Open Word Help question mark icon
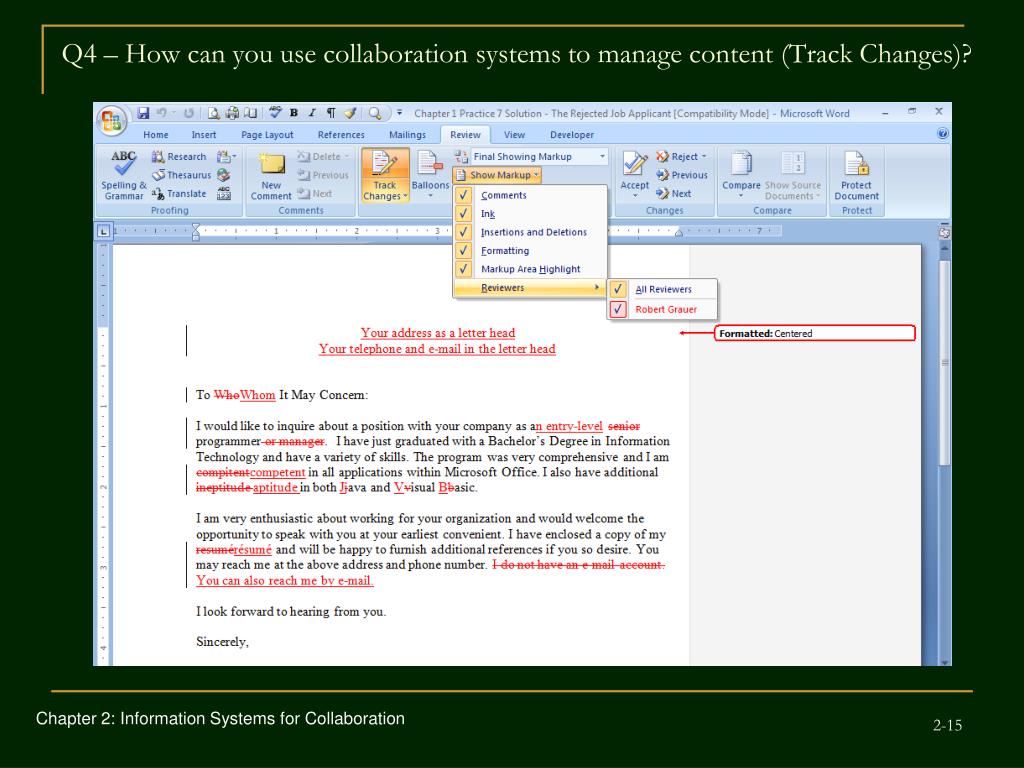 (942, 134)
